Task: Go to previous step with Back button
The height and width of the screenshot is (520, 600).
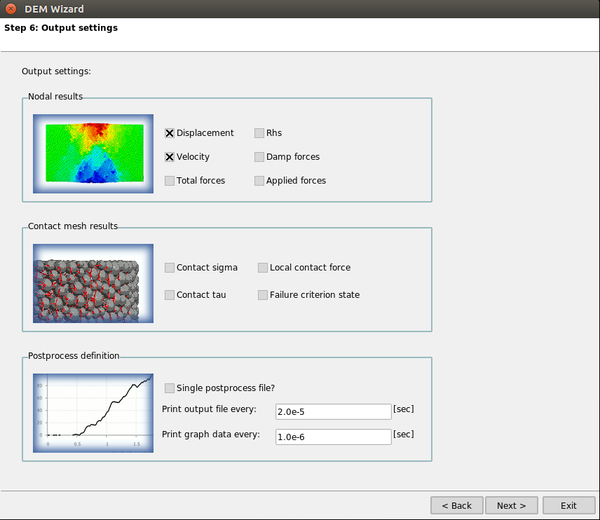Action: pyautogui.click(x=457, y=505)
